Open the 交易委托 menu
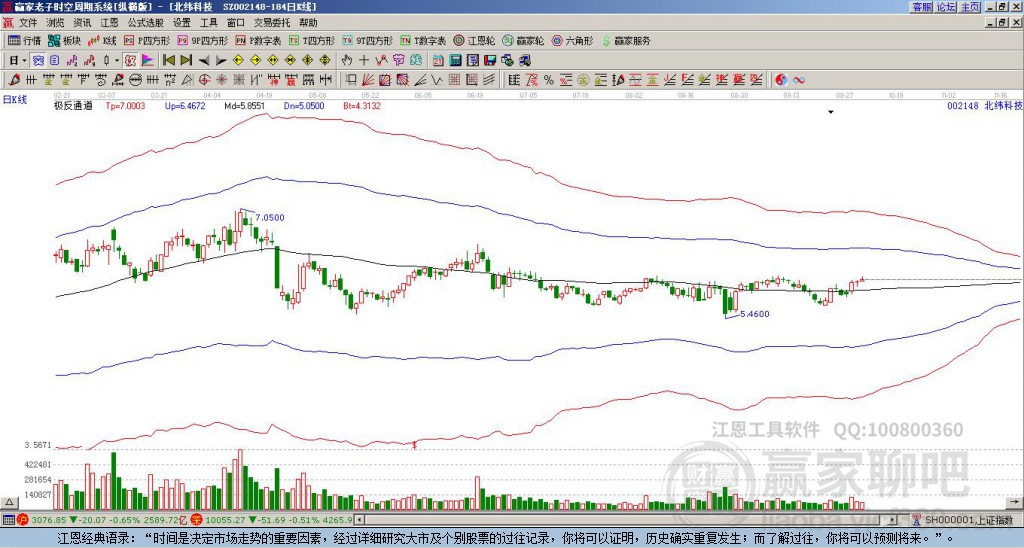The image size is (1024, 548). (272, 23)
